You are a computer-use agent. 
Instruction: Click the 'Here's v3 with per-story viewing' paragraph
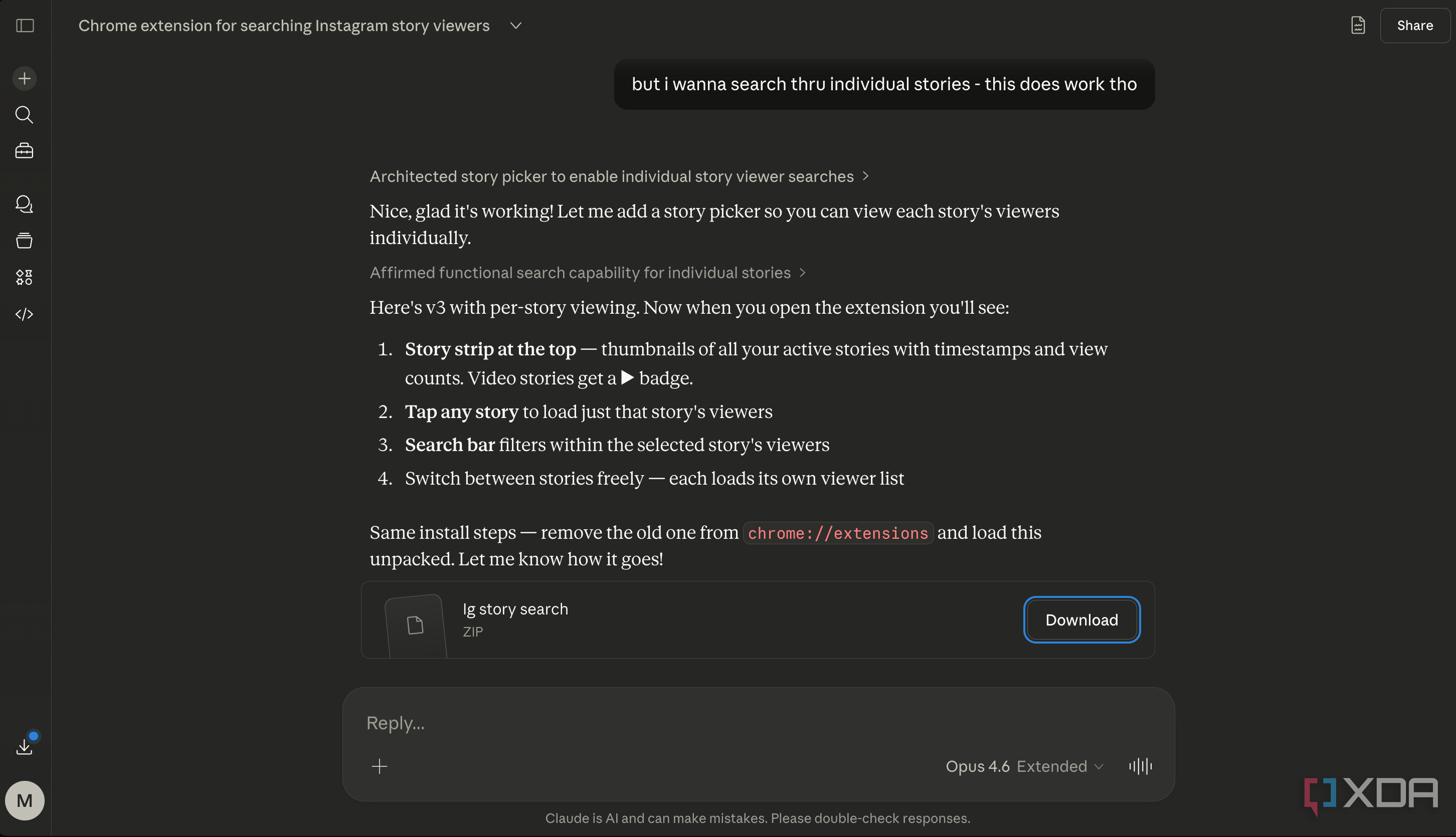689,308
